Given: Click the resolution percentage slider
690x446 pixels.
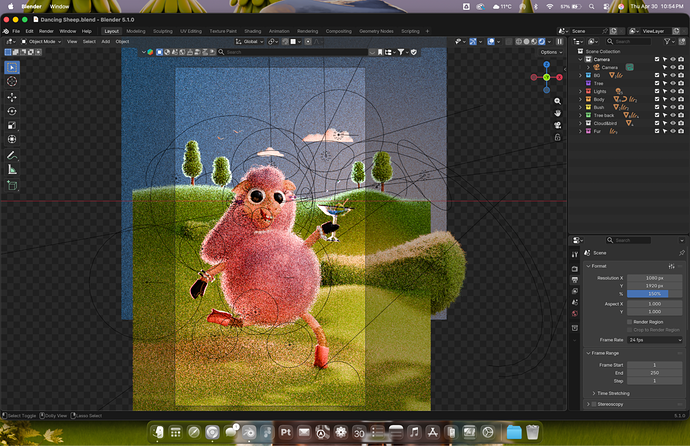Looking at the screenshot, I should point(655,294).
